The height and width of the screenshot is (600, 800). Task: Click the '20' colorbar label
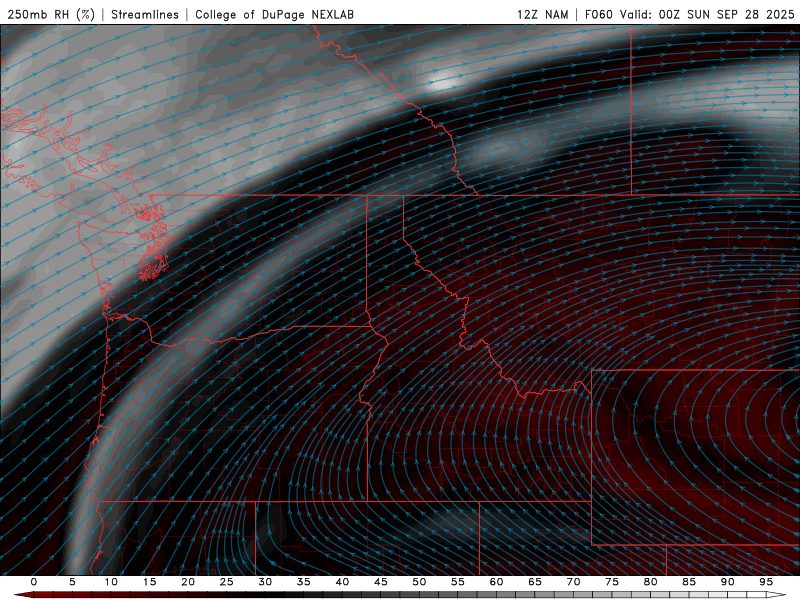tap(188, 582)
